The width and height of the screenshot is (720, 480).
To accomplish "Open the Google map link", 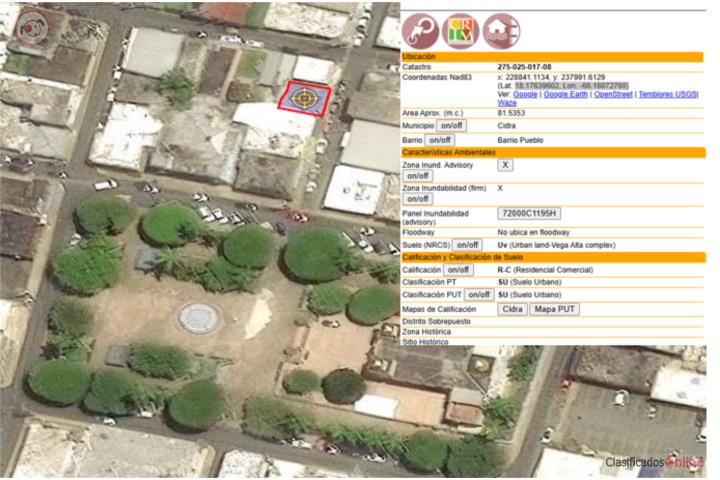I will click(525, 94).
